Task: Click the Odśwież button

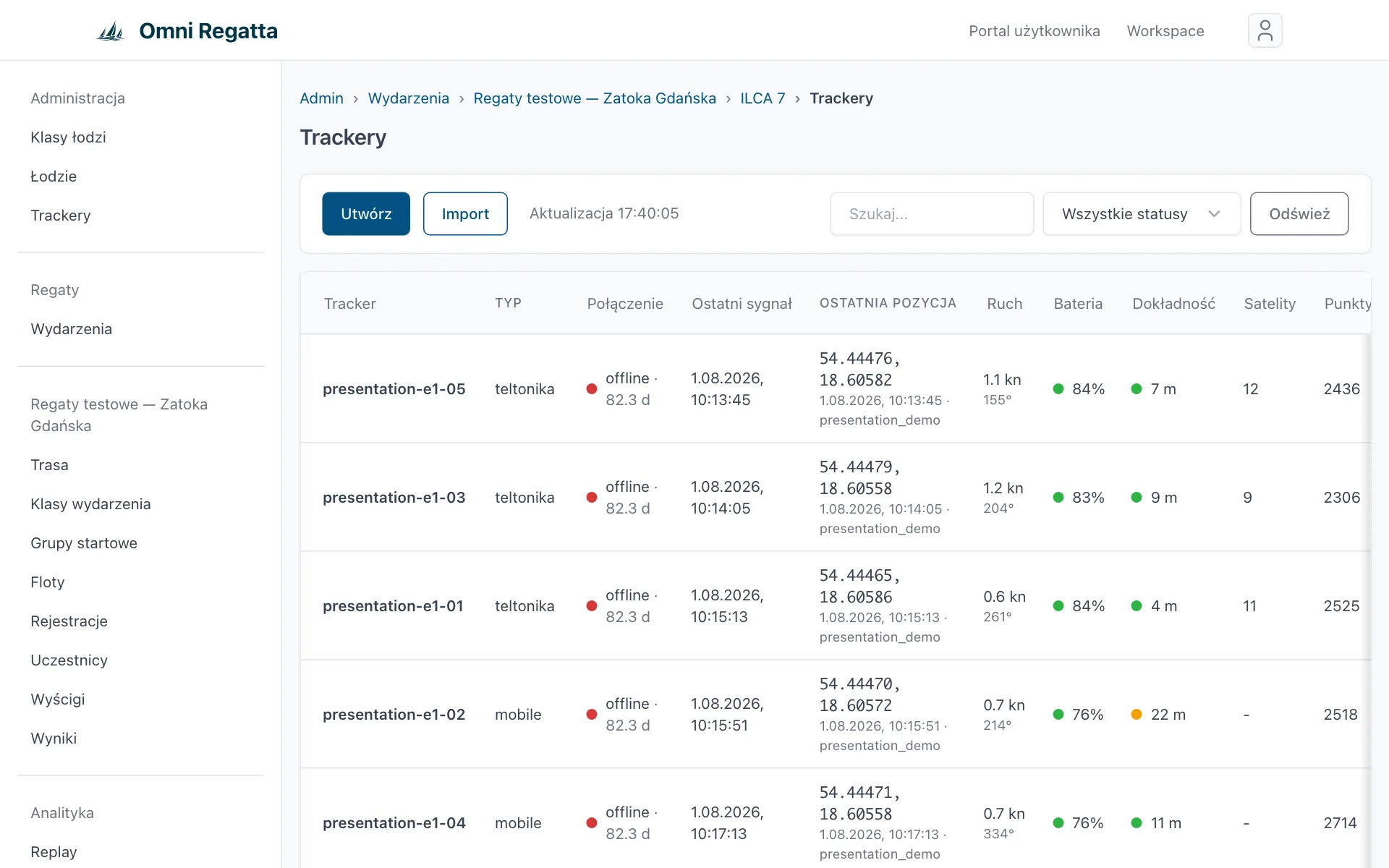Action: point(1299,213)
